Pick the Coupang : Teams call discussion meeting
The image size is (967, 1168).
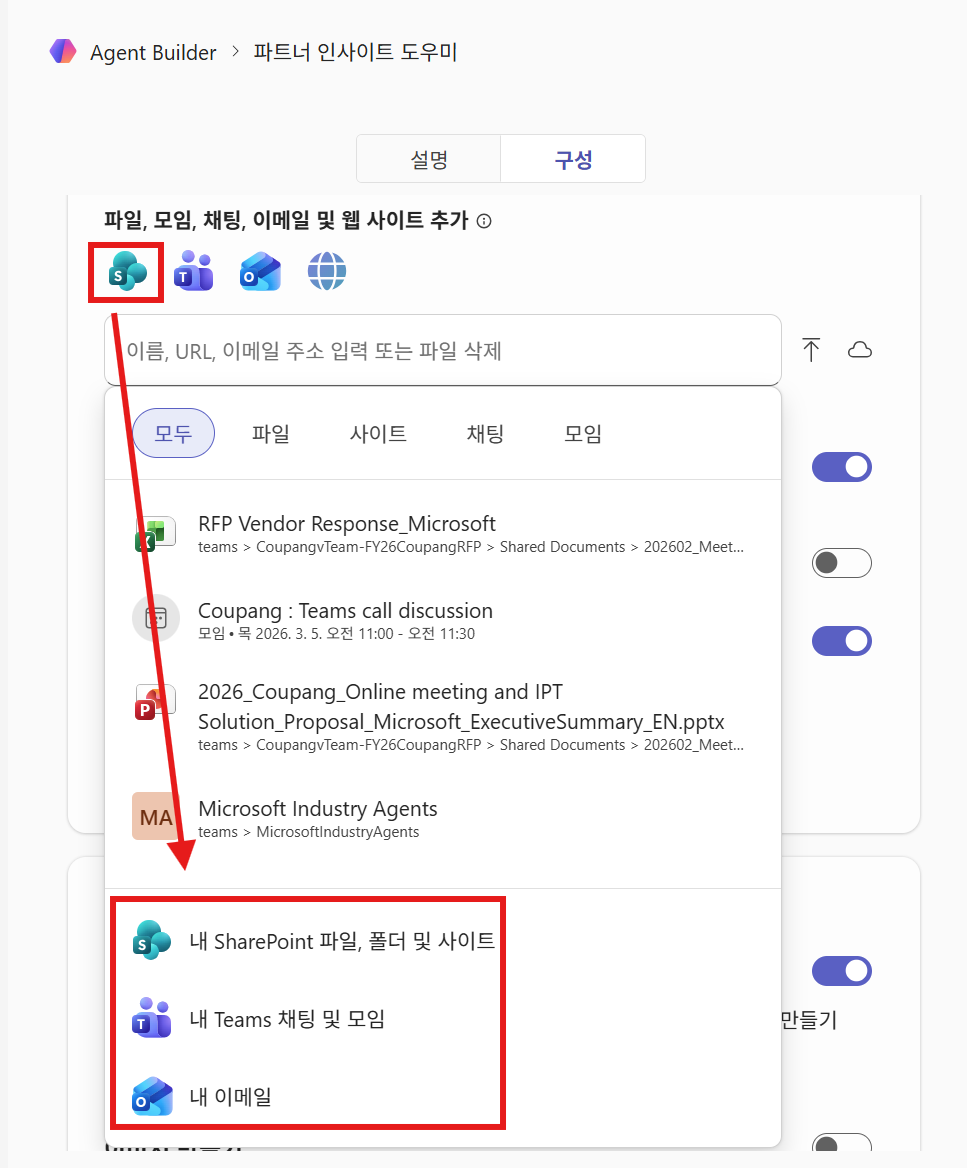(443, 620)
